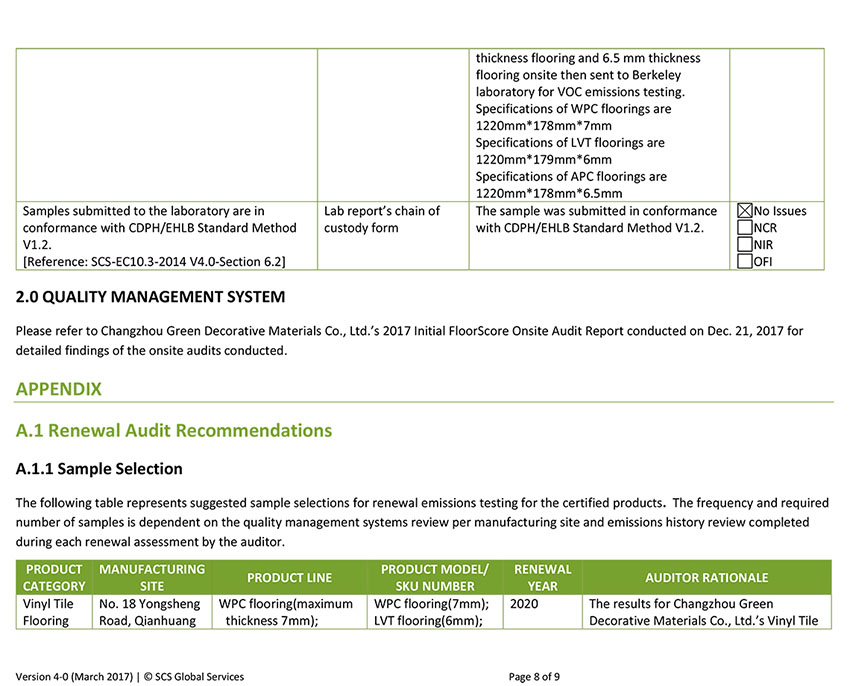The height and width of the screenshot is (686, 850).
Task: Click the PRODUCT LINE column header
Action: click(289, 577)
